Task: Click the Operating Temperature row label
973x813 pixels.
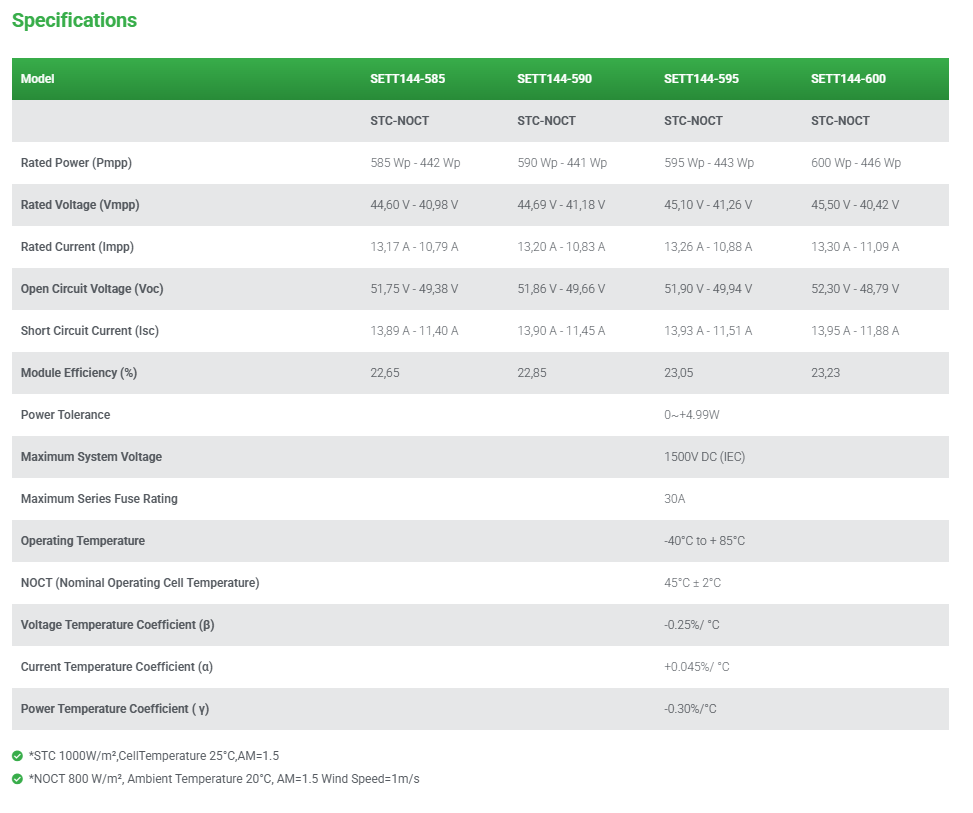Action: 83,541
